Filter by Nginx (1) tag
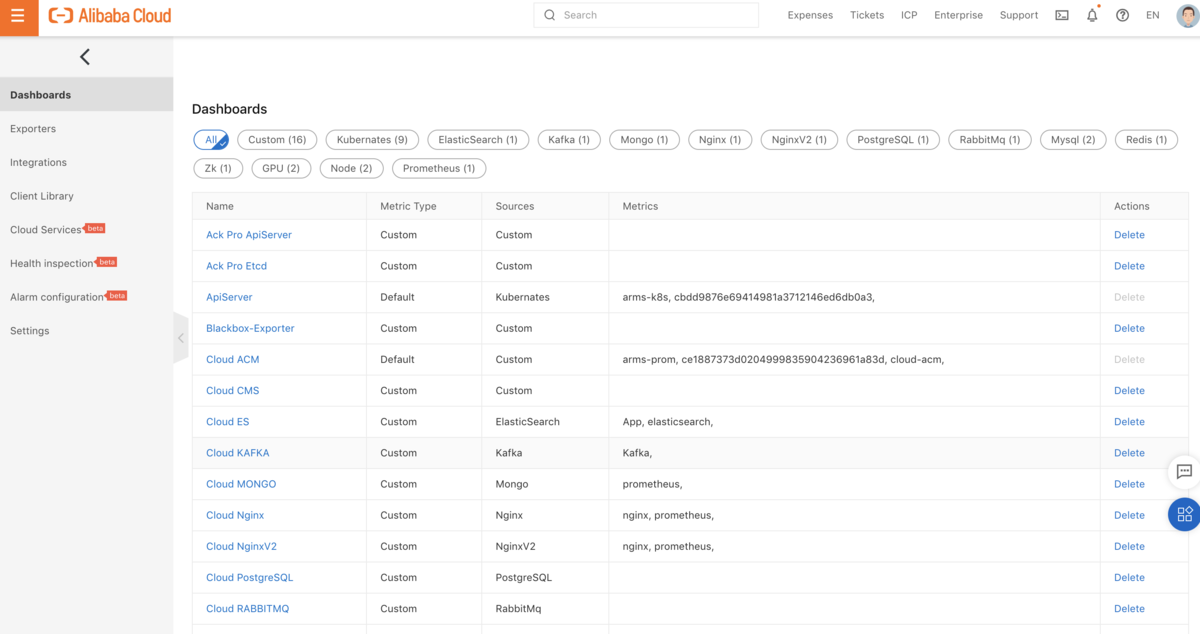The height and width of the screenshot is (634, 1200). [x=720, y=140]
